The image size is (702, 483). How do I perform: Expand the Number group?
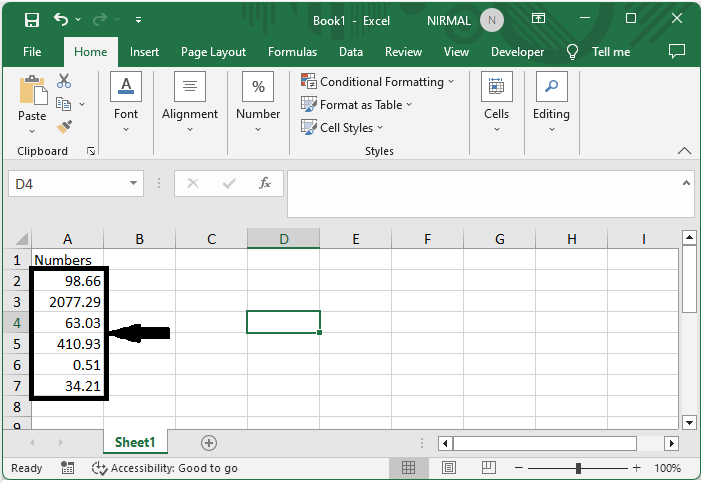(x=258, y=103)
